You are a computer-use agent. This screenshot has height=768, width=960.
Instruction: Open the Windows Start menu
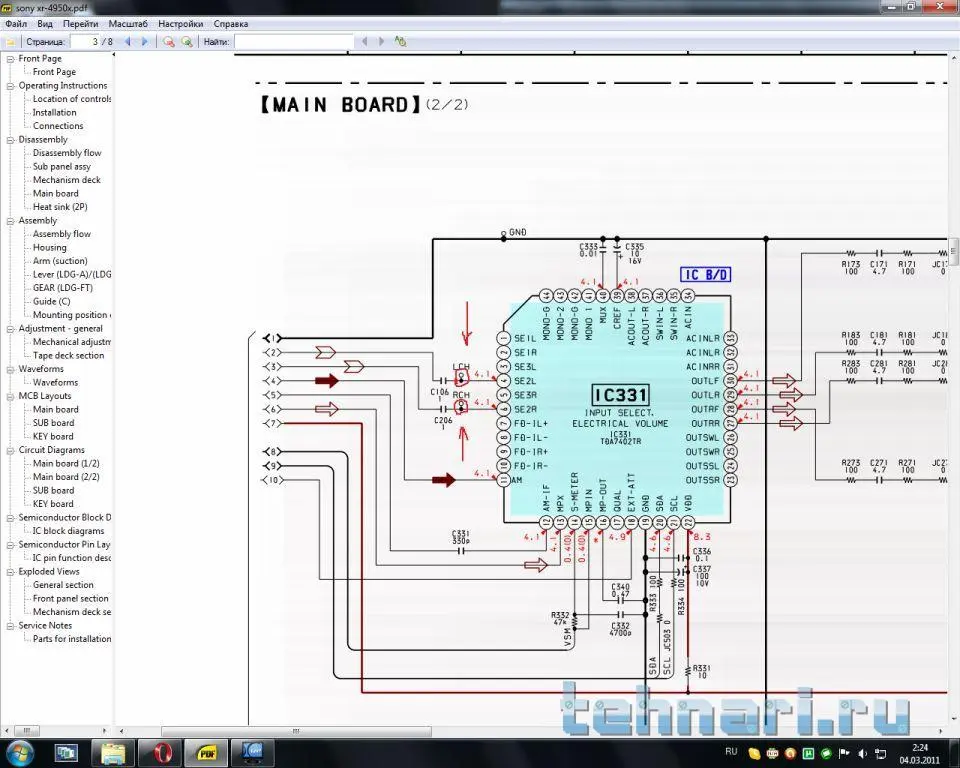tap(18, 753)
